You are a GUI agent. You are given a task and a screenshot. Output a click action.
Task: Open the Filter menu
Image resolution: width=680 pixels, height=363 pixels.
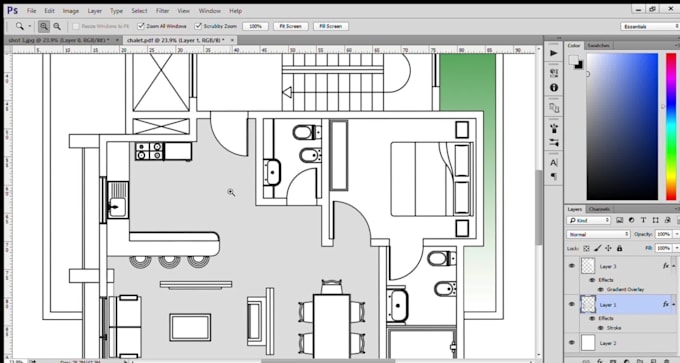tap(163, 11)
